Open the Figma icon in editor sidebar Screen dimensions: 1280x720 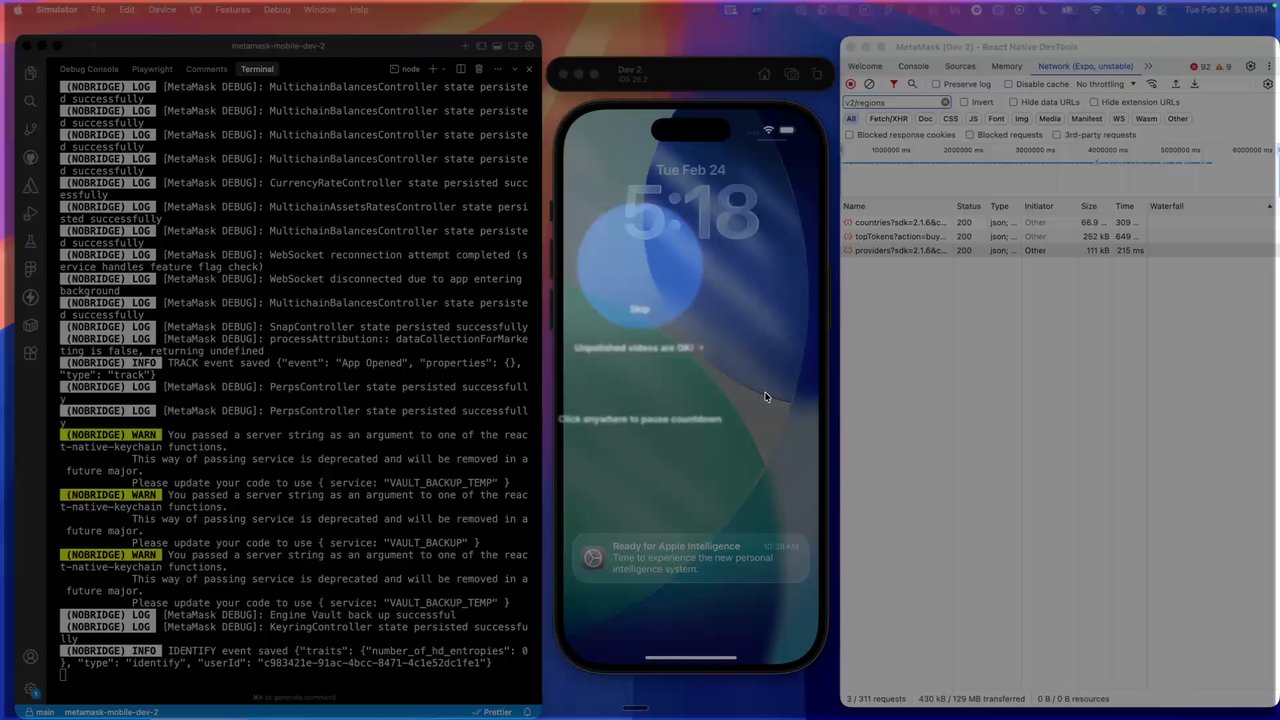30,269
